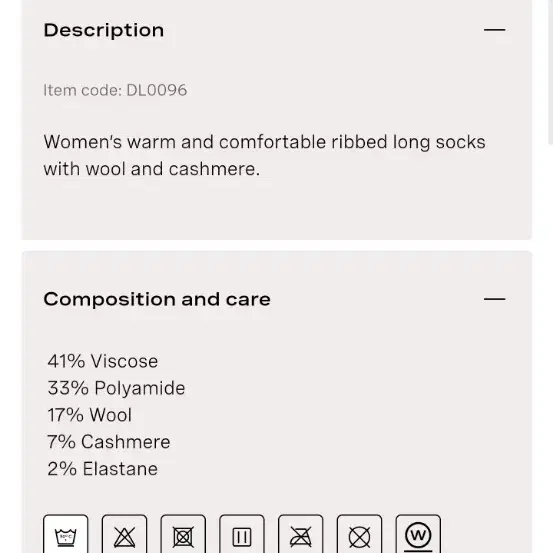Image resolution: width=553 pixels, height=553 pixels.
Task: Select the machine wash temperature care icon
Action: pos(66,534)
